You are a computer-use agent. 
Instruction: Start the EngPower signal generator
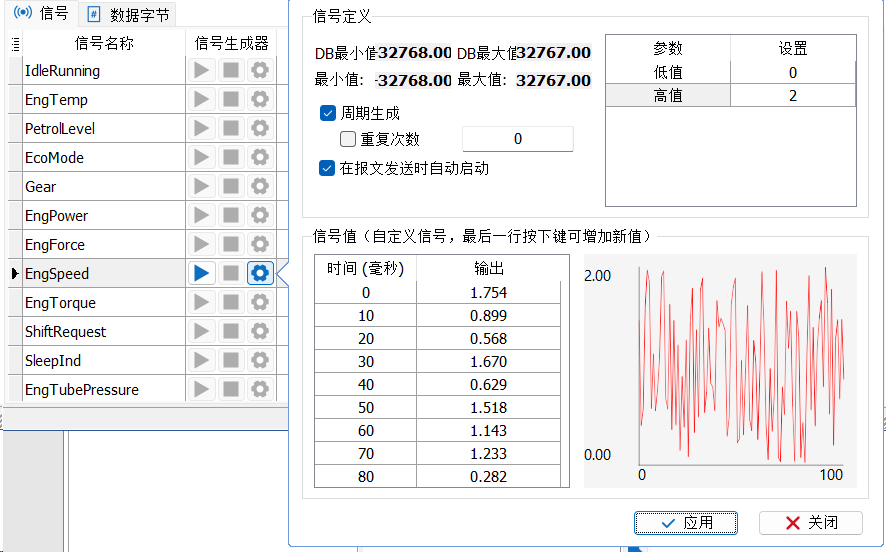click(x=201, y=215)
